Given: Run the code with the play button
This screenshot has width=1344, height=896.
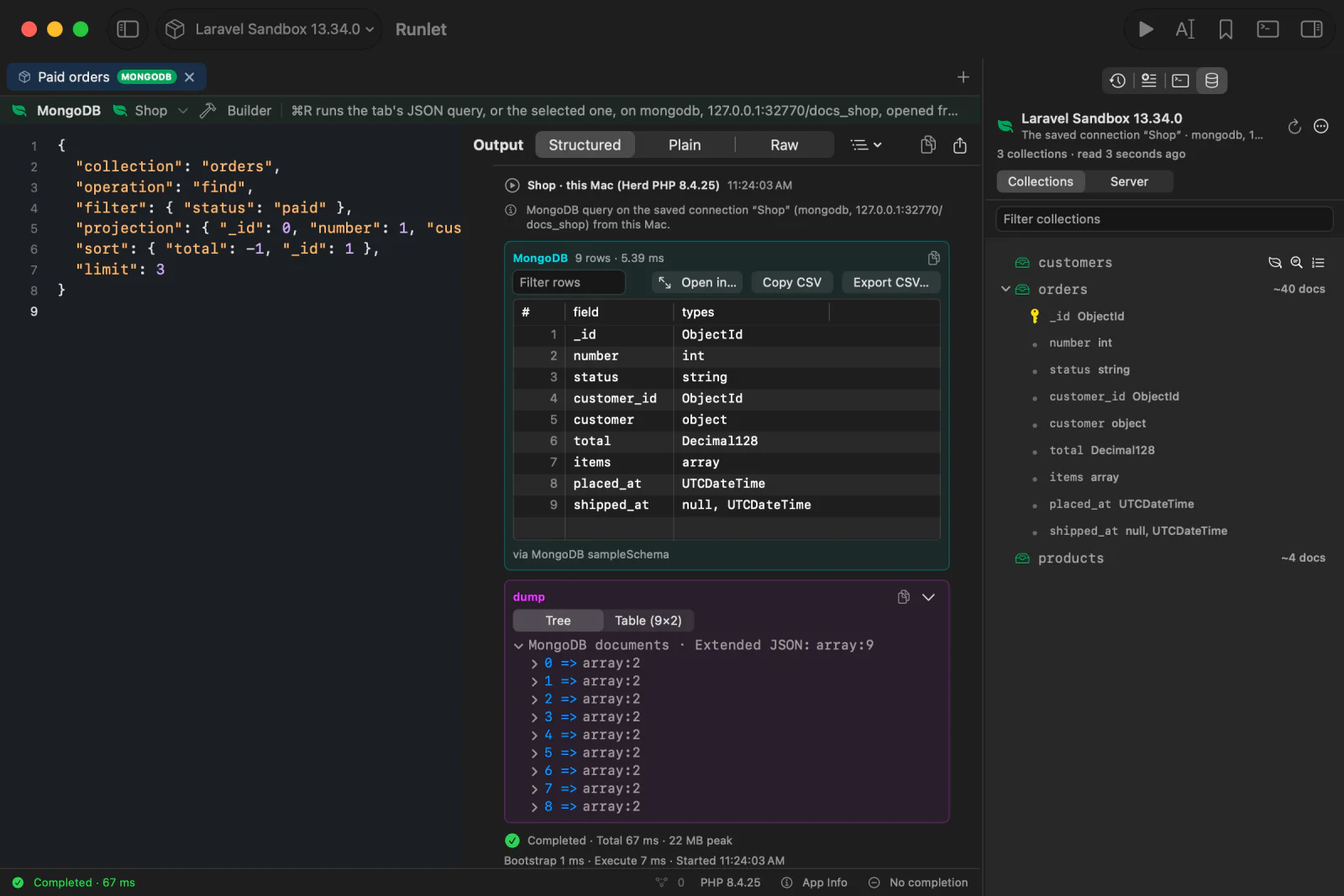Looking at the screenshot, I should click(1146, 29).
